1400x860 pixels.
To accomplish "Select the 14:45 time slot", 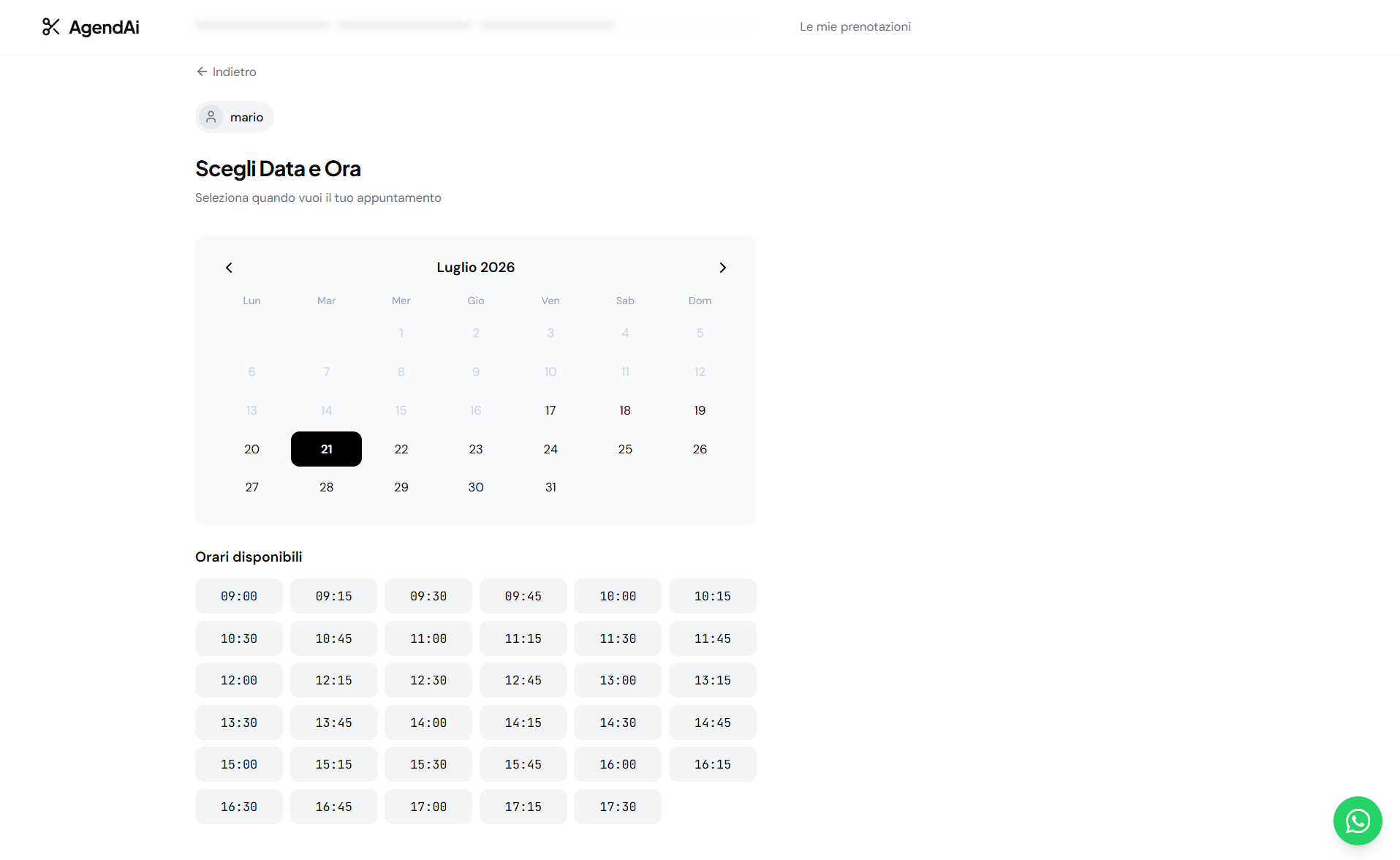I will [713, 723].
